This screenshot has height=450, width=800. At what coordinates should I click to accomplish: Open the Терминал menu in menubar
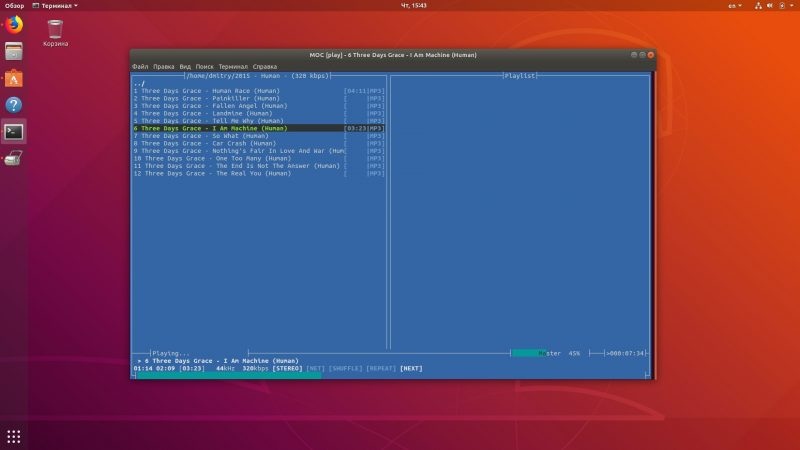click(233, 66)
